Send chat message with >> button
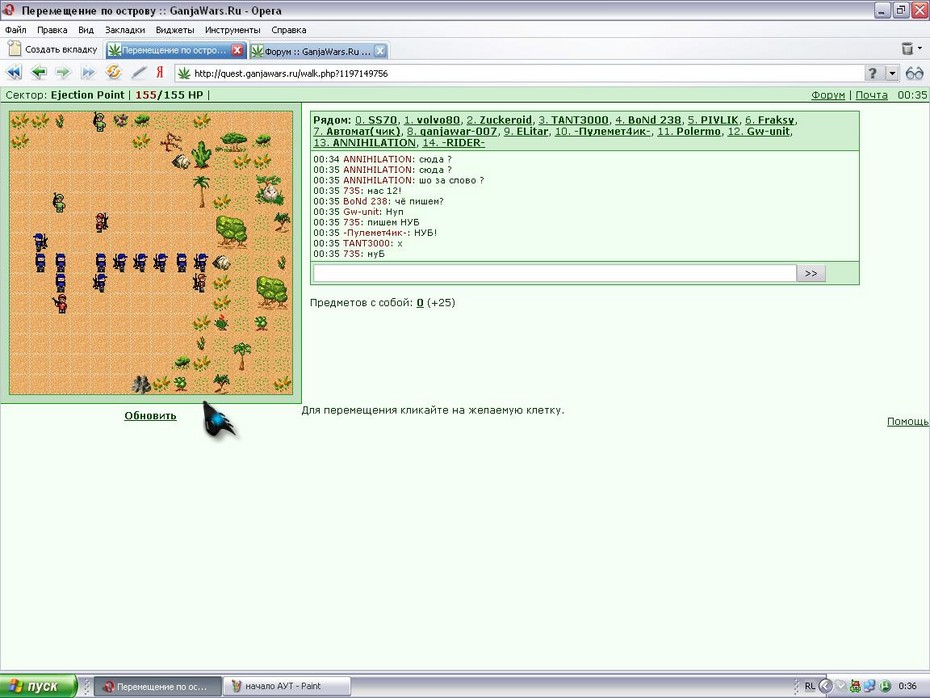The image size is (930, 698). tap(811, 273)
